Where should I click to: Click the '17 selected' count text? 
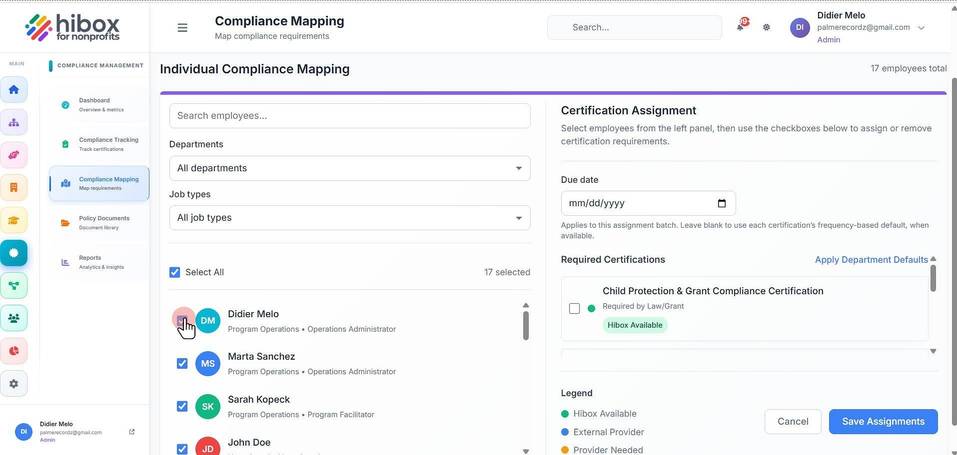click(x=507, y=272)
